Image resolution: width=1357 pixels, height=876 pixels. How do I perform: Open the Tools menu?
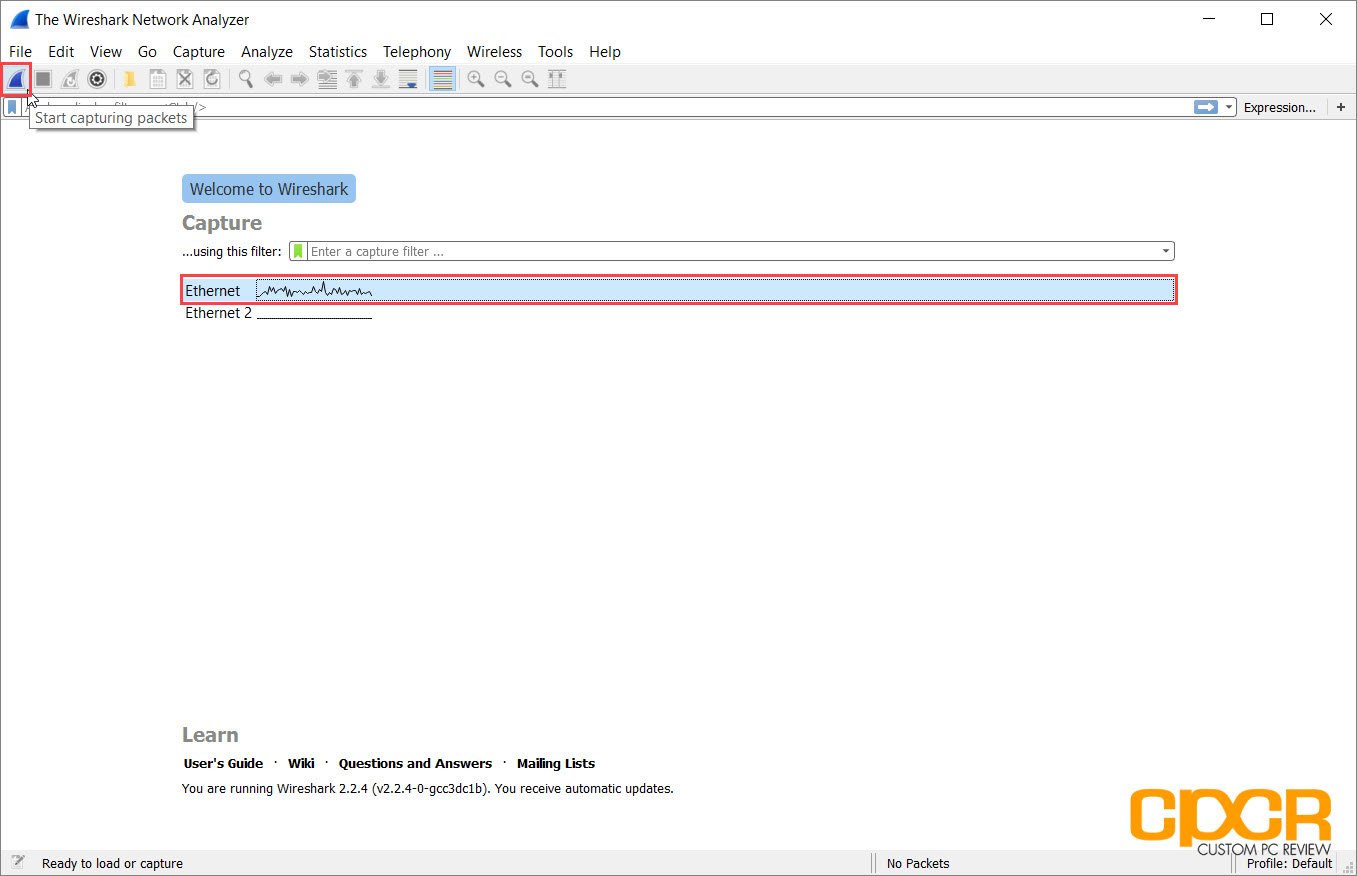pyautogui.click(x=556, y=52)
